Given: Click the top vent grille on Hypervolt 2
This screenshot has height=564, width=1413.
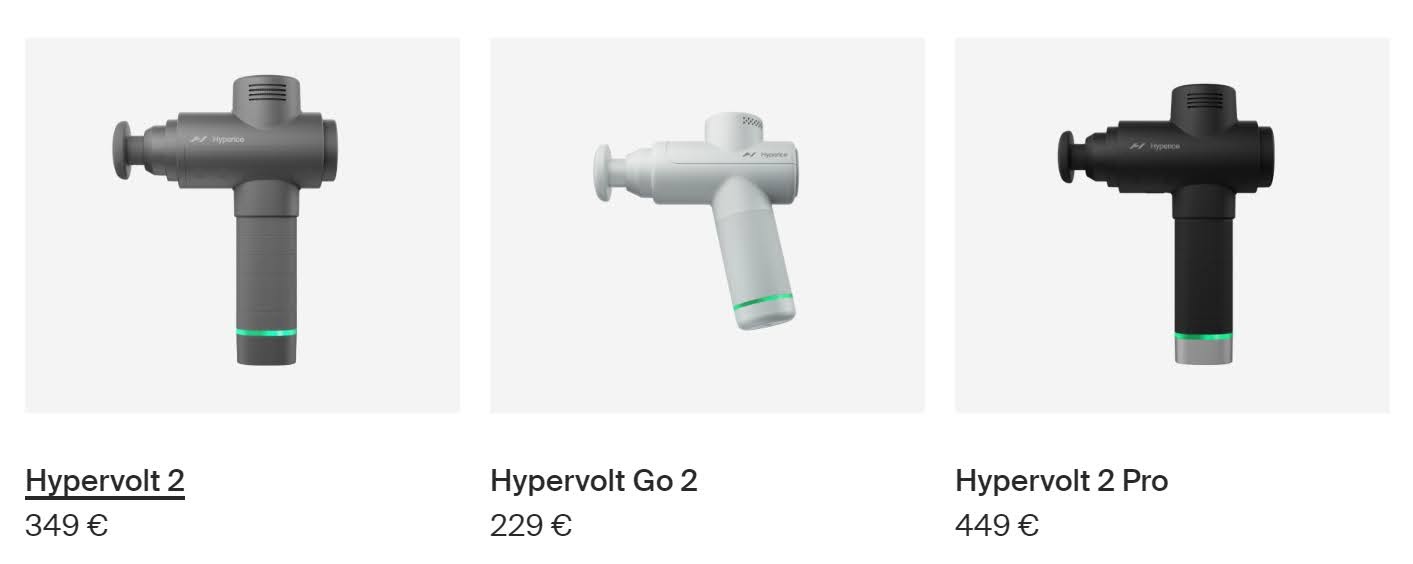Looking at the screenshot, I should coord(266,92).
